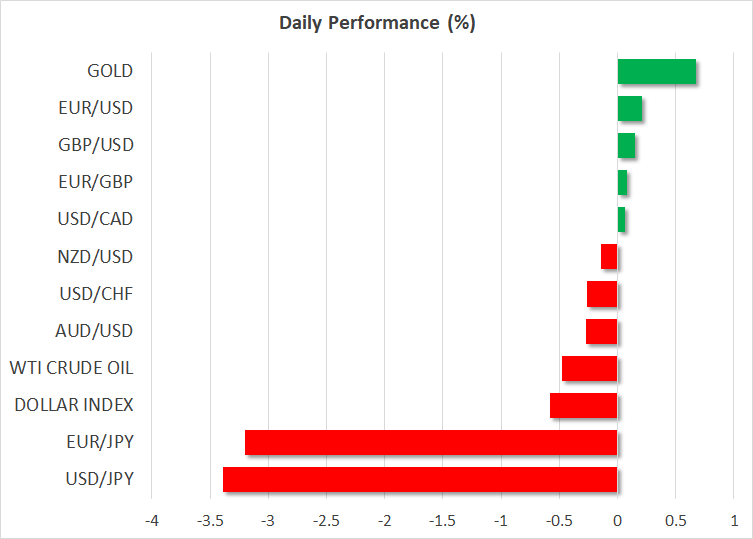Select the USD/JPY category label

pyautogui.click(x=100, y=479)
